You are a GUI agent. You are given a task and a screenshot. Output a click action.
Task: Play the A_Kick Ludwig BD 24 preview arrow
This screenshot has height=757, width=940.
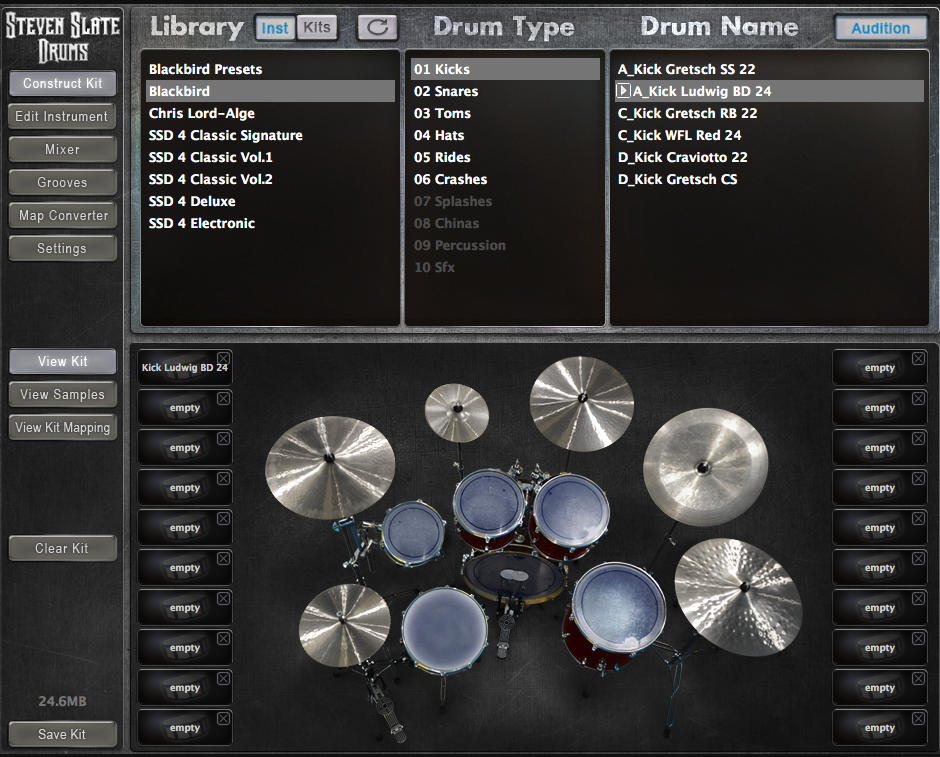(623, 91)
